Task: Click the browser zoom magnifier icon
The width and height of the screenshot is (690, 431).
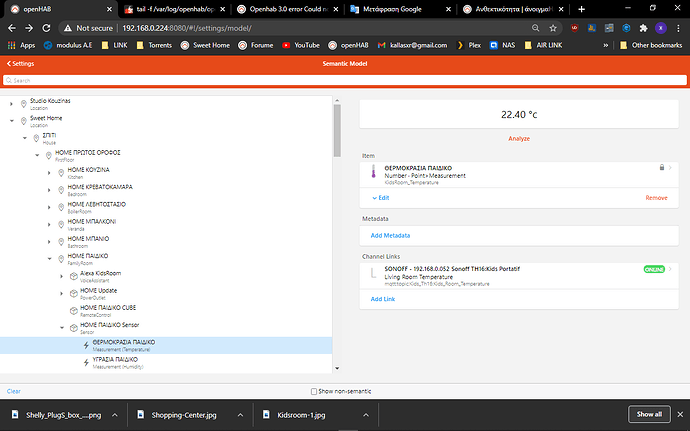Action: click(x=536, y=28)
